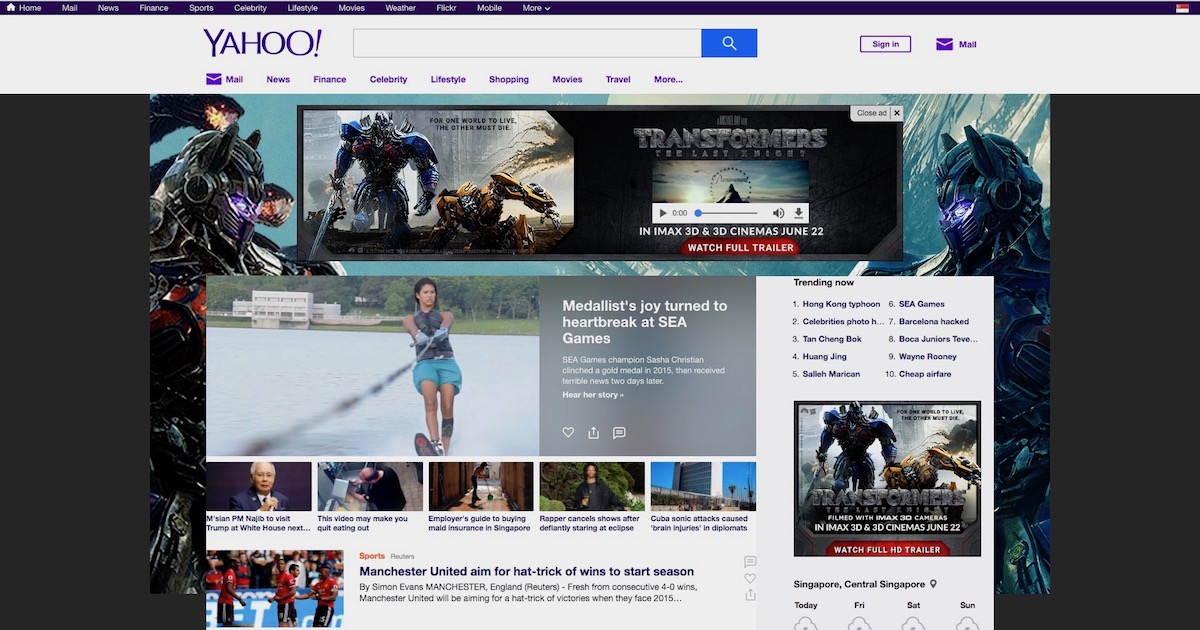Comment on the Manchester United article
The image size is (1200, 630).
click(750, 561)
